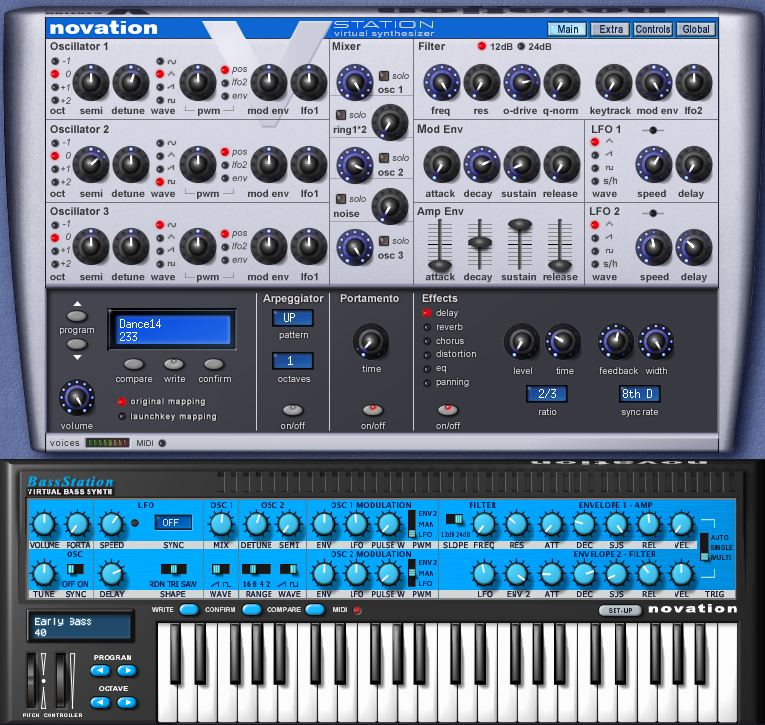
Task: Adjust the Amp Env decay slider
Action: pos(480,242)
